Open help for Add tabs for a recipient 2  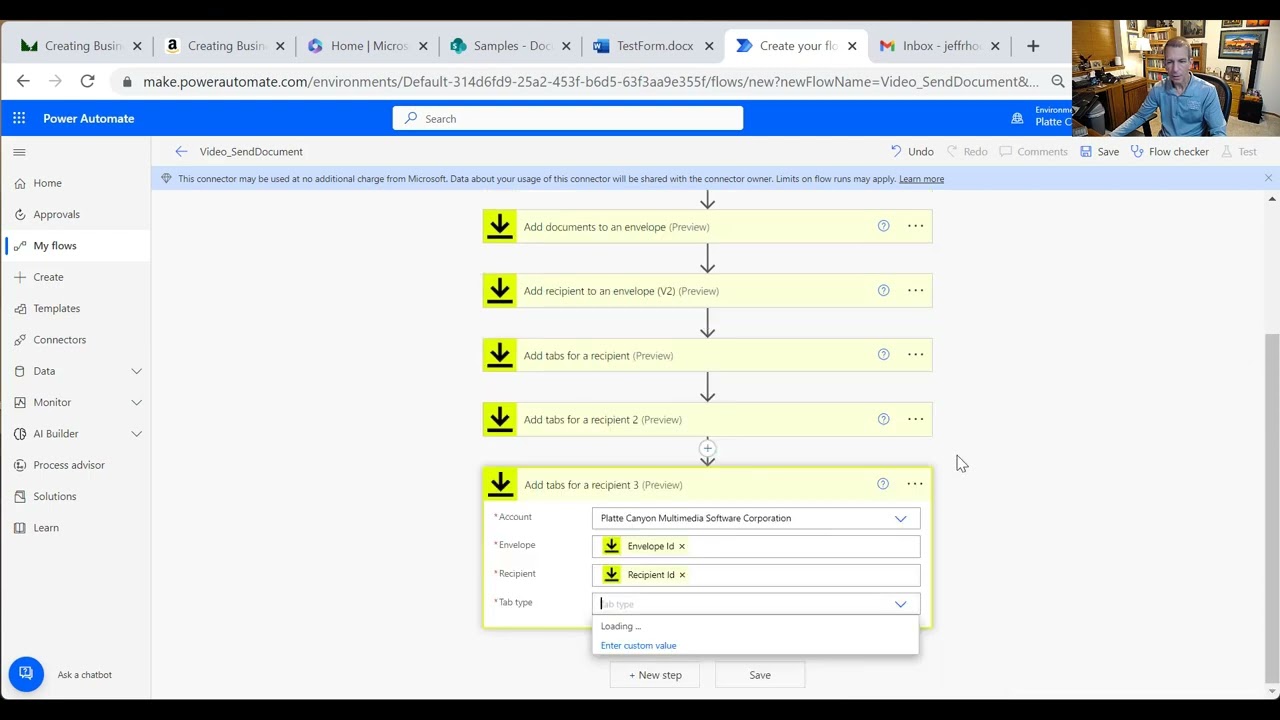tap(883, 419)
